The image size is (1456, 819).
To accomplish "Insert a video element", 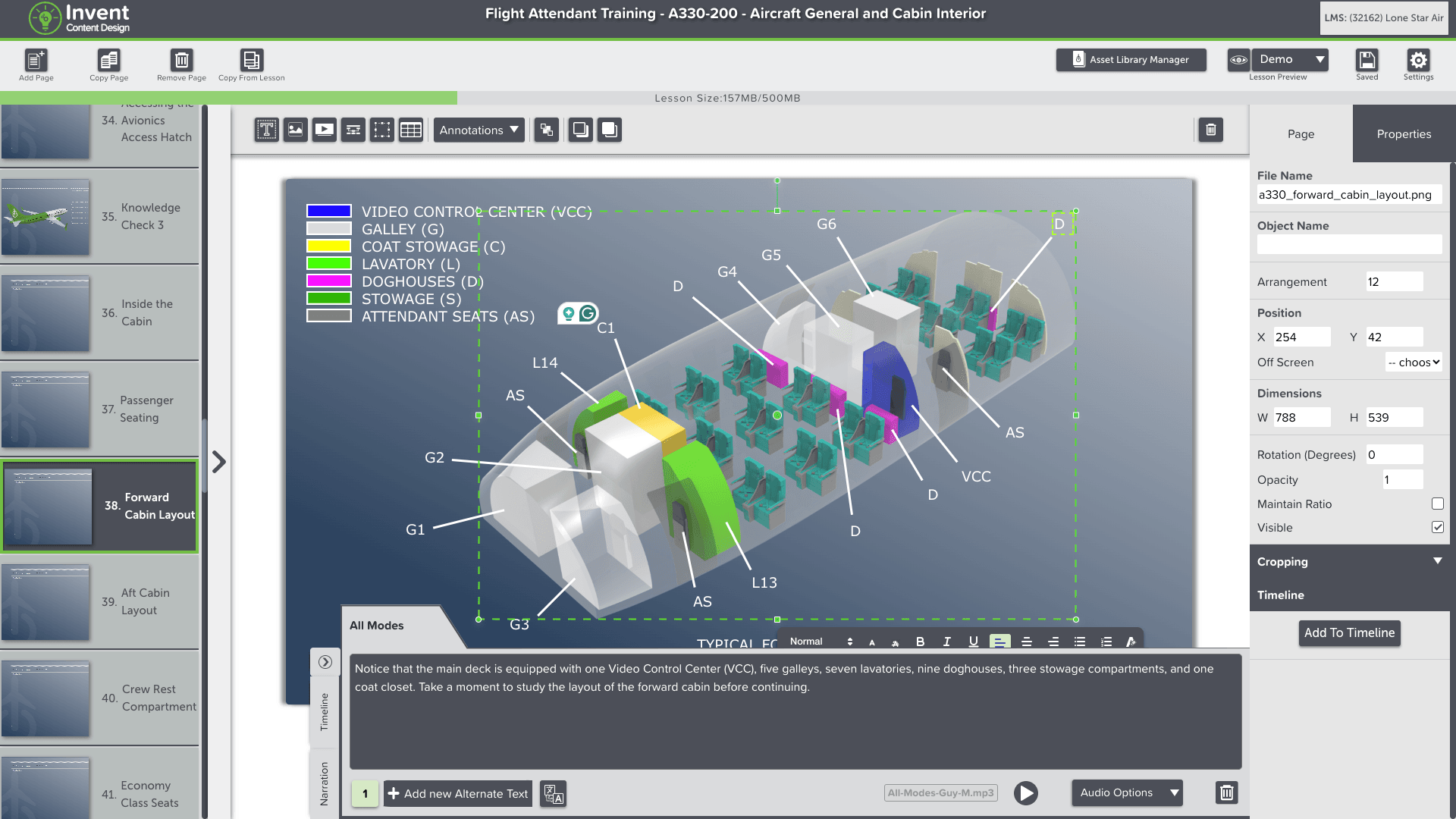I will [324, 130].
